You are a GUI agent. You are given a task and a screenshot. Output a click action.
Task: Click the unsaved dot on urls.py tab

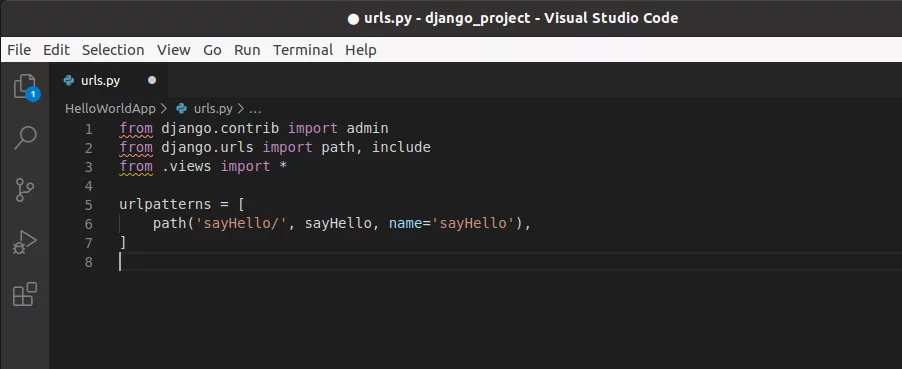(x=152, y=81)
